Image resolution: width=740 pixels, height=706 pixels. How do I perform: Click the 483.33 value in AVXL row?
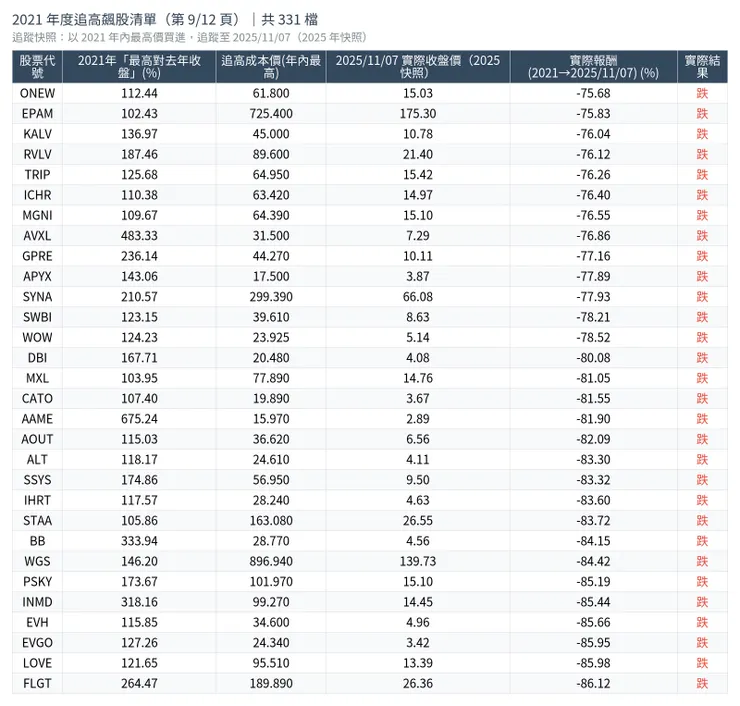(139, 235)
